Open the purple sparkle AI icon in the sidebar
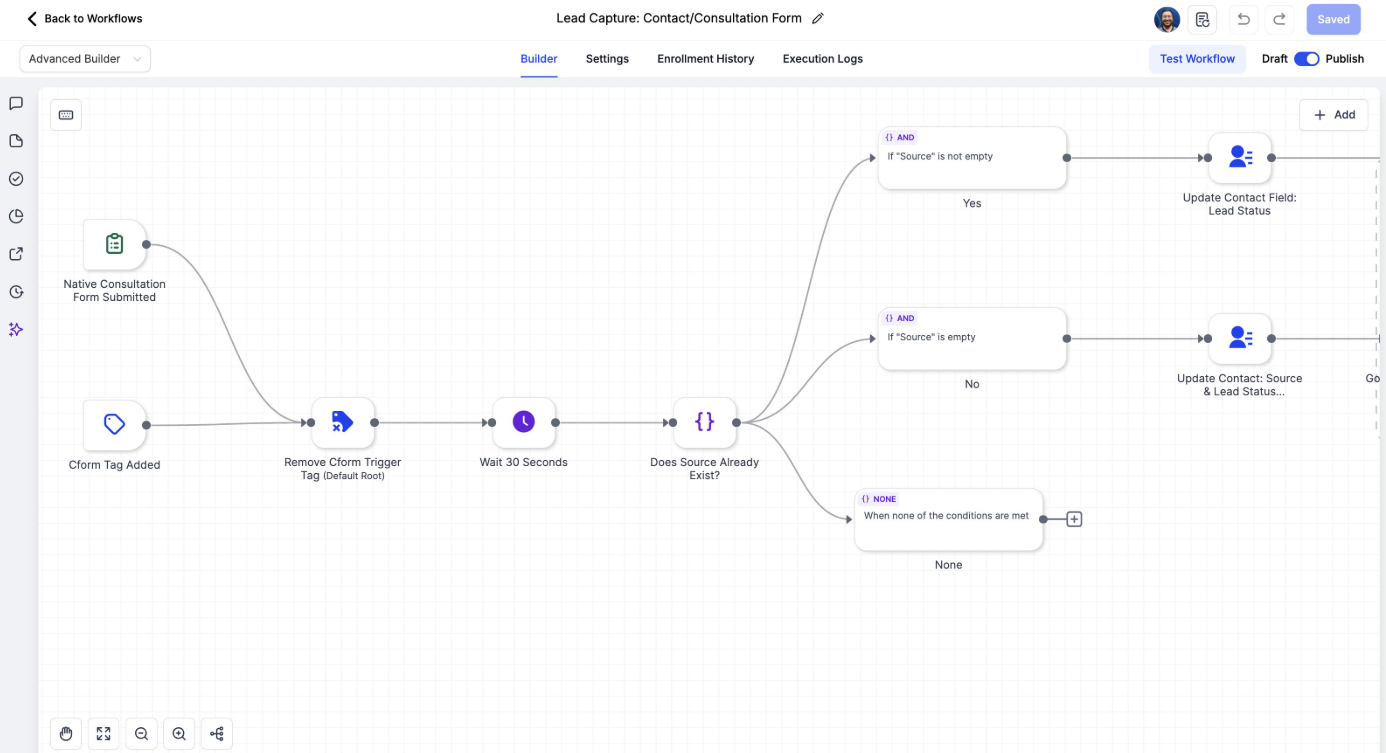1386x753 pixels. point(16,329)
